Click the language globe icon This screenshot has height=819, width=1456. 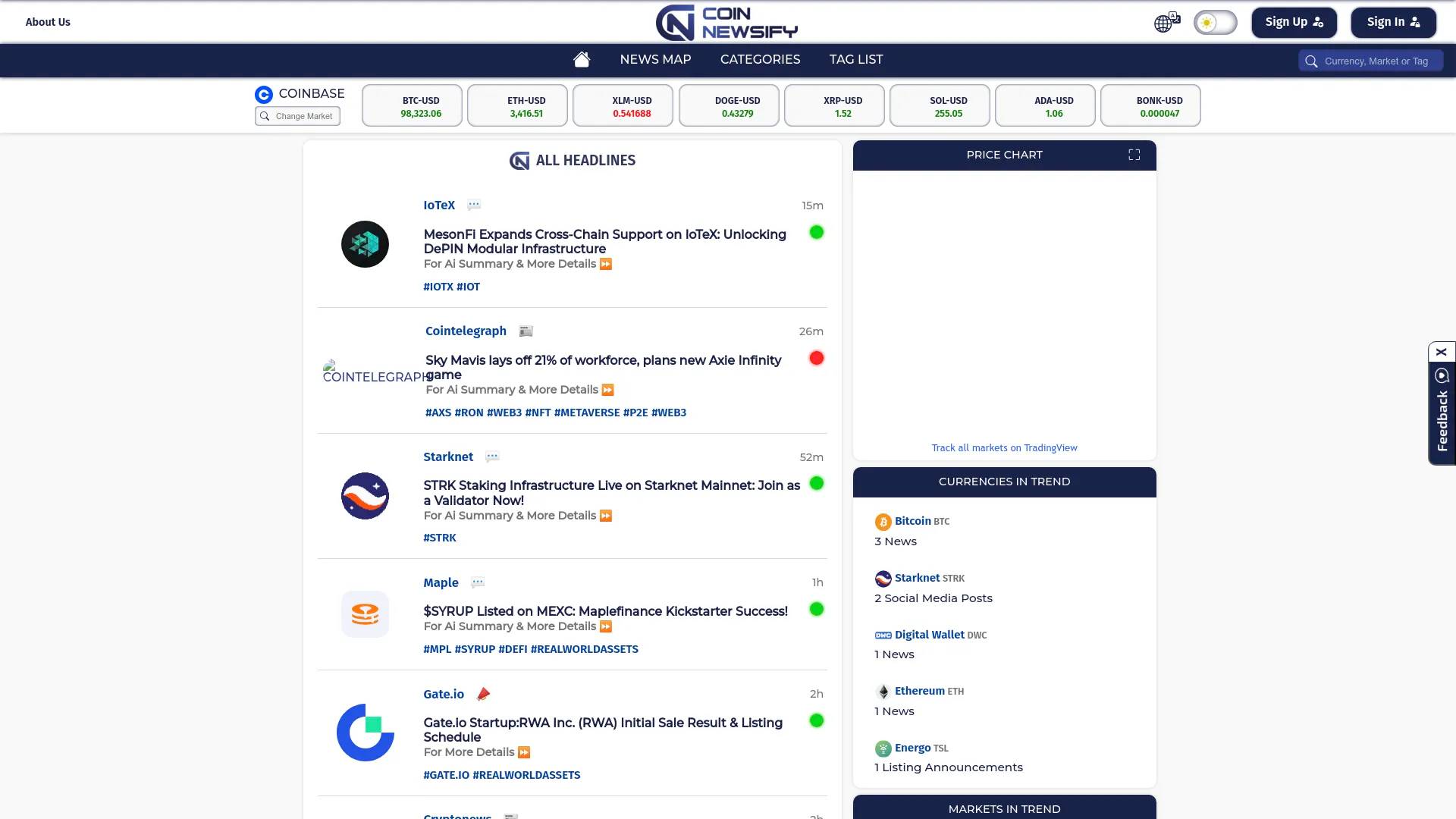coord(1166,22)
